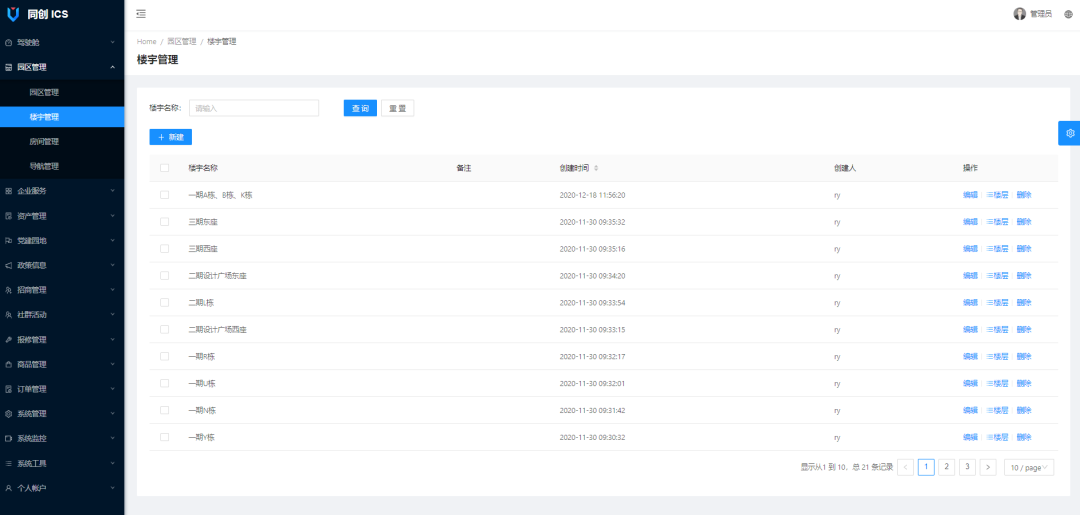Click the floor list icon in 三期东座 row
The height and width of the screenshot is (515, 1080).
989,222
